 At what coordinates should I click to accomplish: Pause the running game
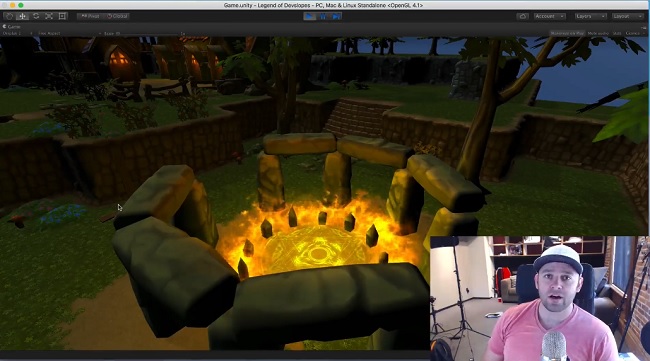[x=323, y=16]
